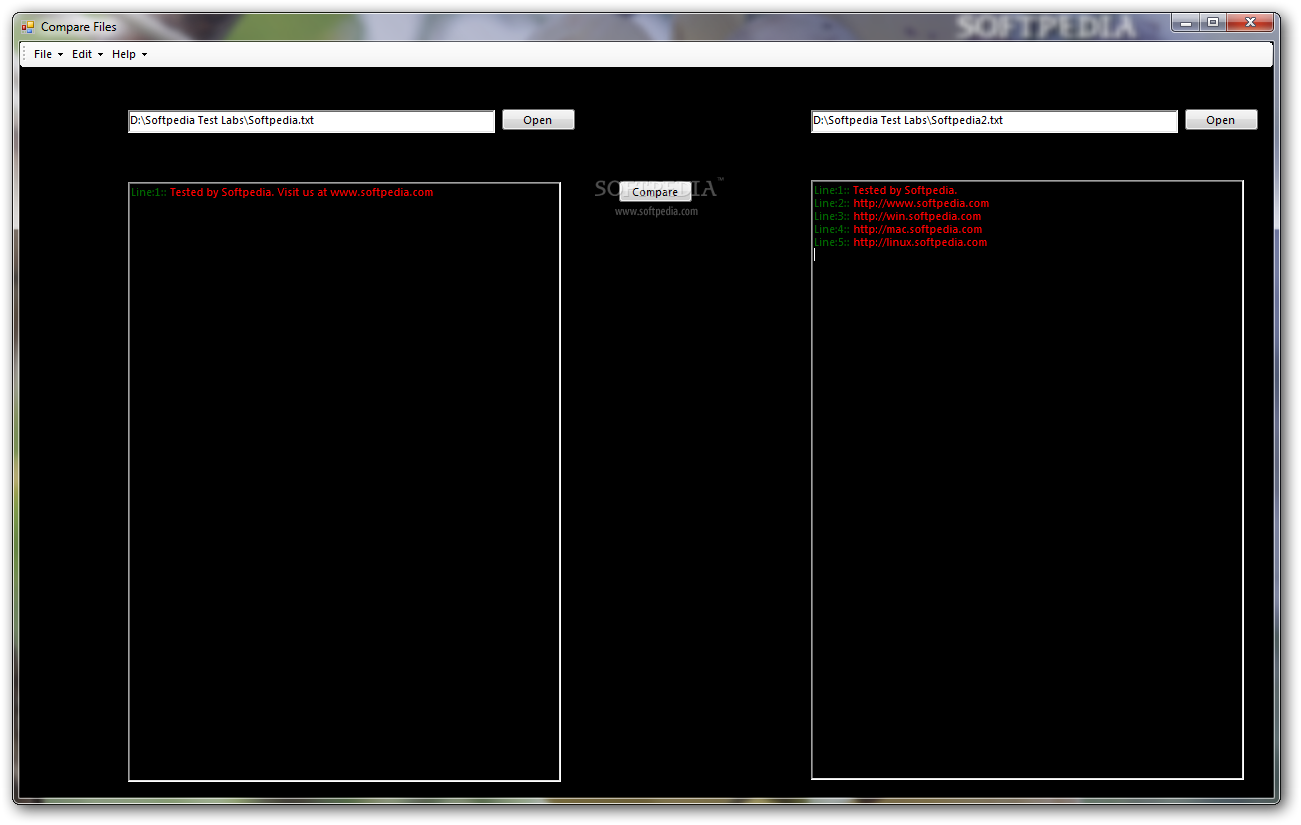1301x825 pixels.
Task: Maximize the Compare Files window
Action: [x=1212, y=22]
